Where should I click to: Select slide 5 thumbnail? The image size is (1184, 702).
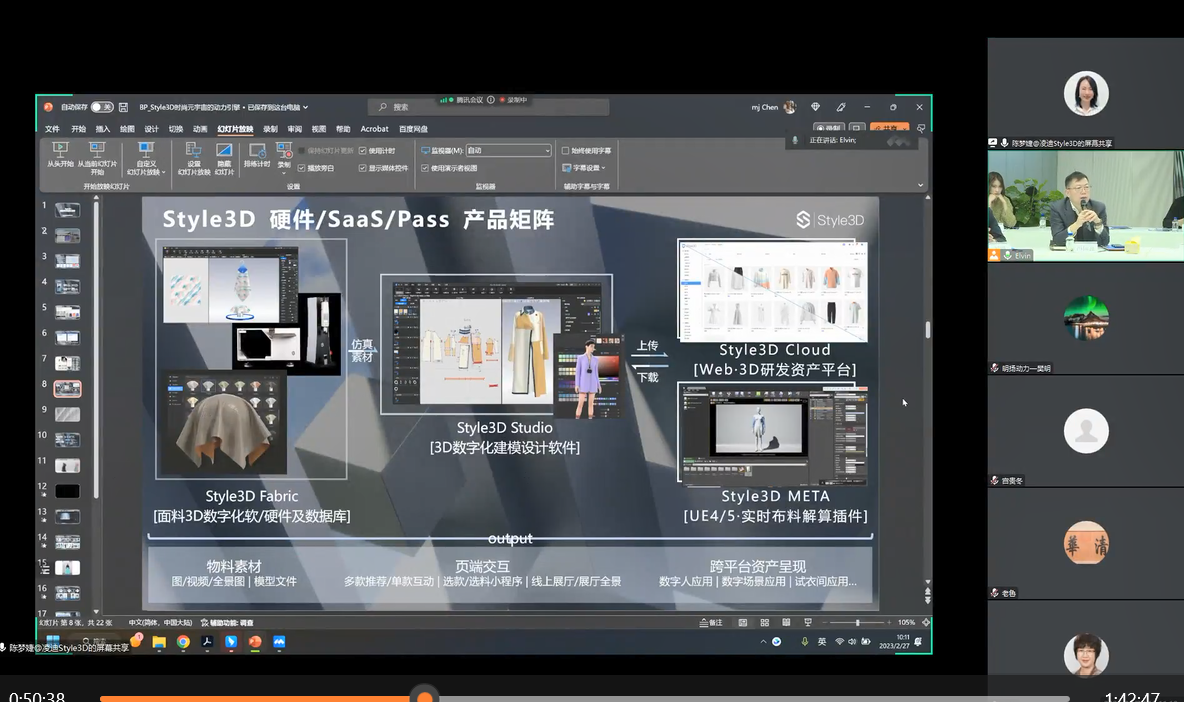pyautogui.click(x=67, y=313)
